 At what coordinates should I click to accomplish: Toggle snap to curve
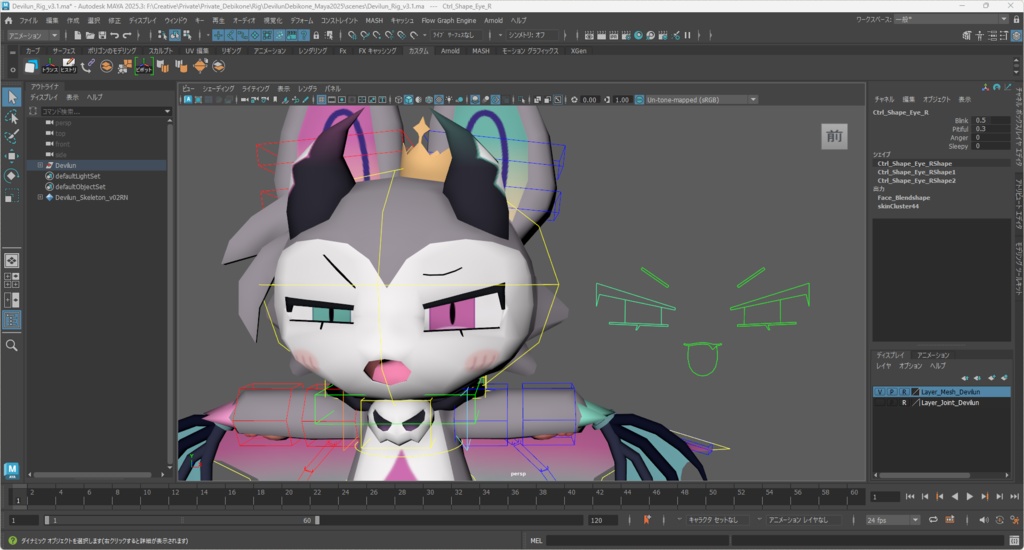tap(364, 35)
